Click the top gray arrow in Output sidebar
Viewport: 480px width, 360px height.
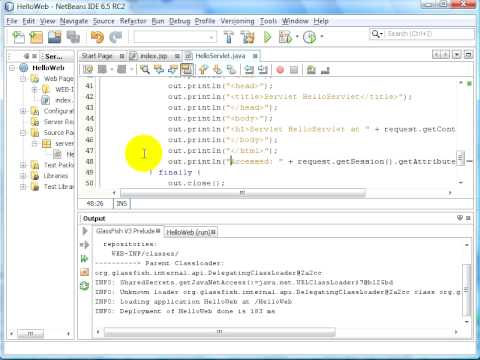tap(85, 231)
